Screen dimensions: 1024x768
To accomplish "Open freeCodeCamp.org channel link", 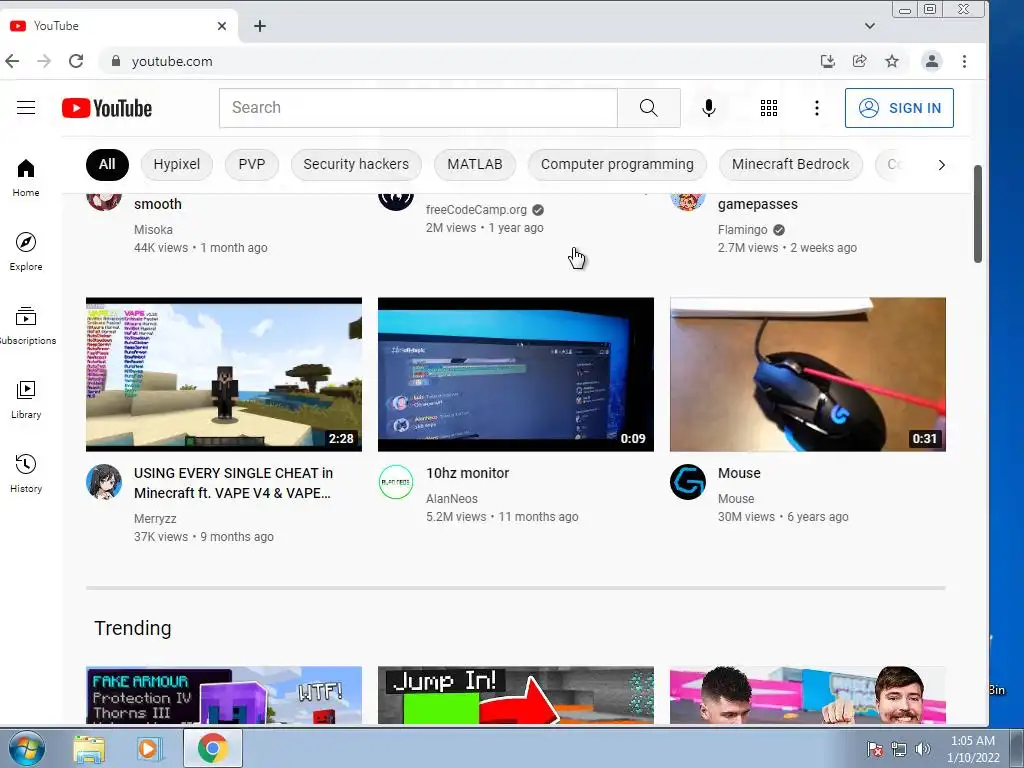I will 476,210.
